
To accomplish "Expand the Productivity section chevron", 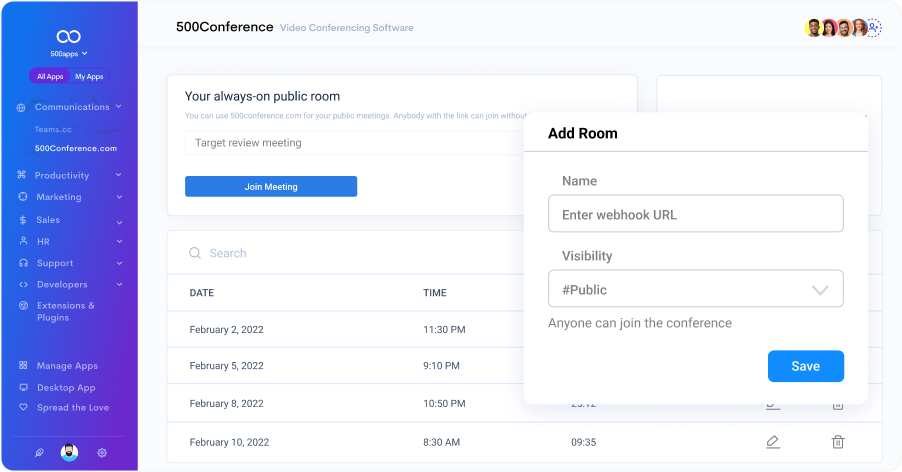I will pos(119,175).
